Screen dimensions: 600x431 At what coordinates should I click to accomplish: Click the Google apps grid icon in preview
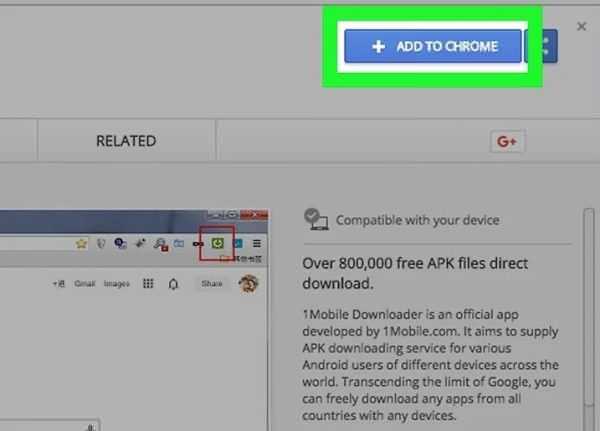(x=148, y=284)
